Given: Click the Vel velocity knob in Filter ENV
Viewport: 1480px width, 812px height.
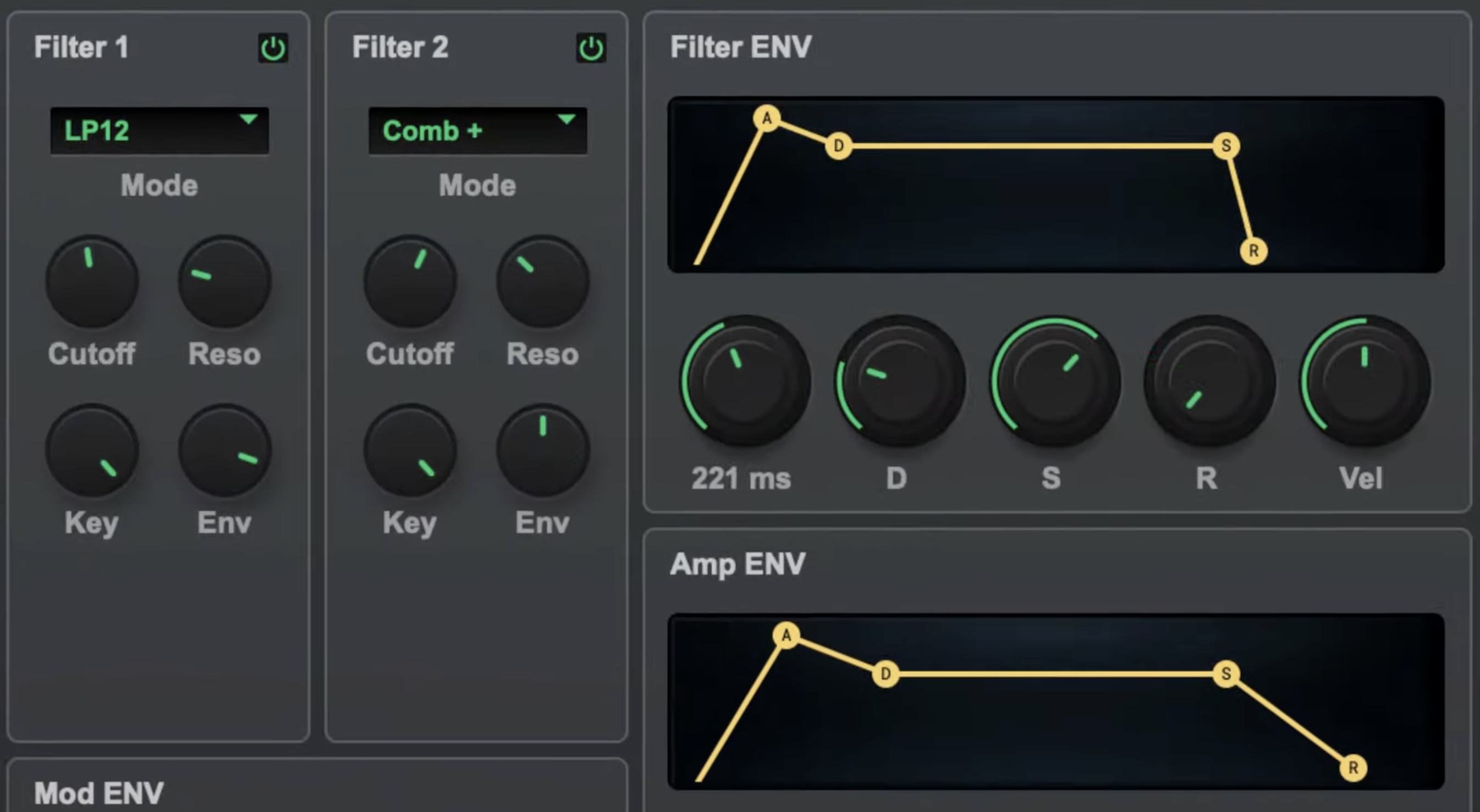Looking at the screenshot, I should point(1362,379).
